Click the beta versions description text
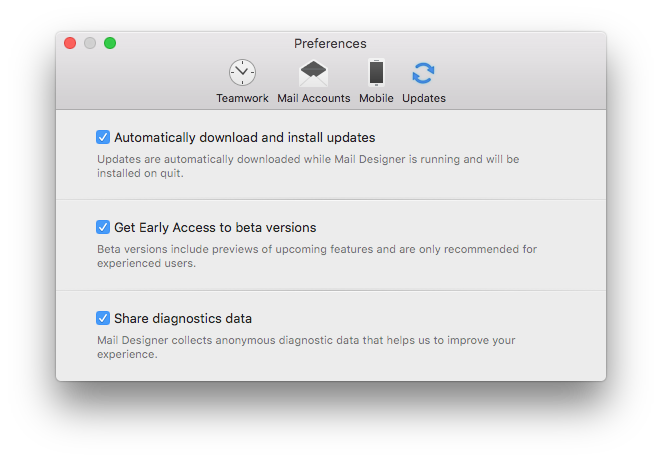Viewport: 662px width, 461px height. tap(317, 256)
